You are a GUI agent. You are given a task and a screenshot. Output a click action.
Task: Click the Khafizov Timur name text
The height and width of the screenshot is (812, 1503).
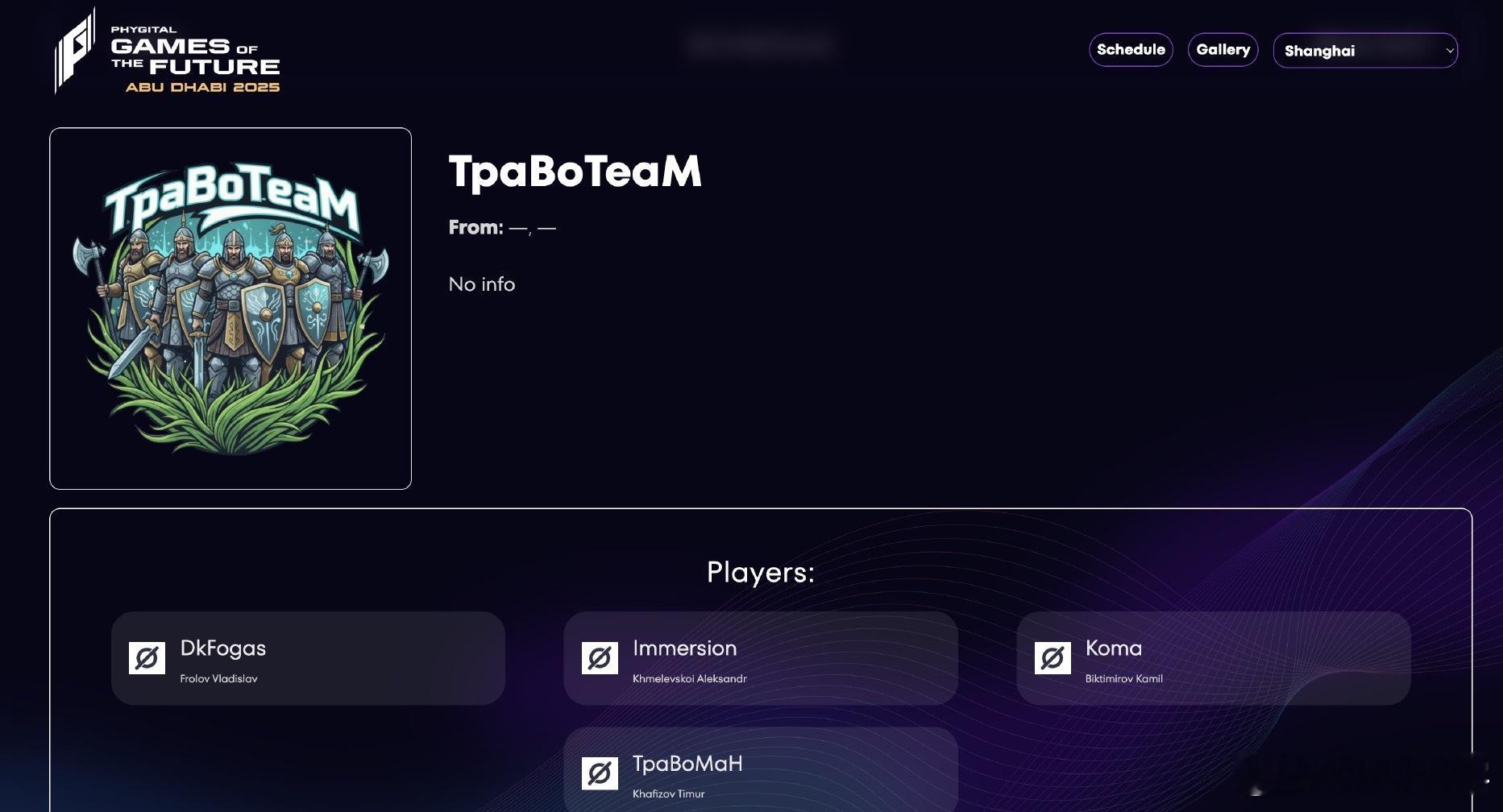click(668, 794)
